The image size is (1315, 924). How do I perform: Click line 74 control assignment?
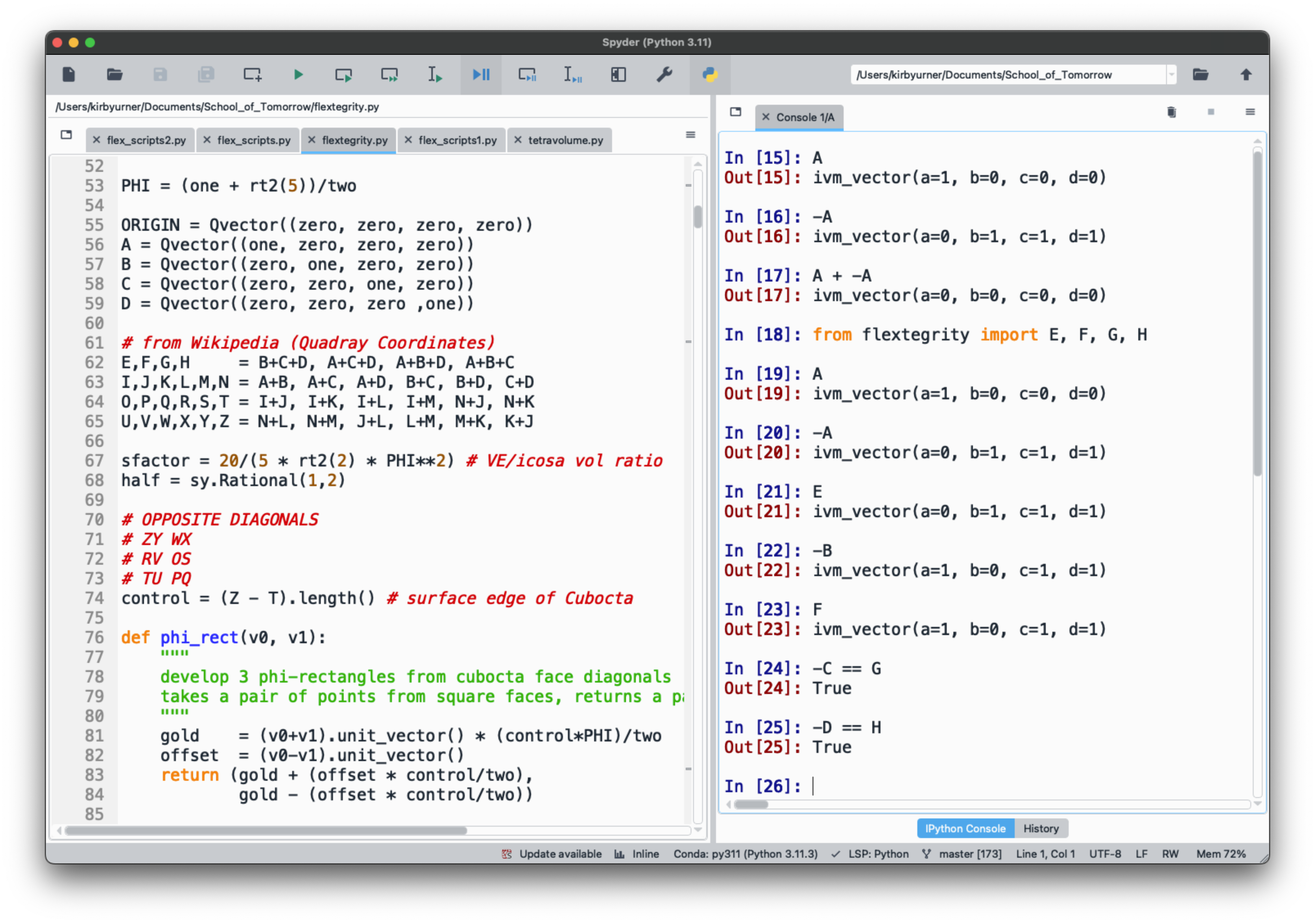(x=377, y=598)
